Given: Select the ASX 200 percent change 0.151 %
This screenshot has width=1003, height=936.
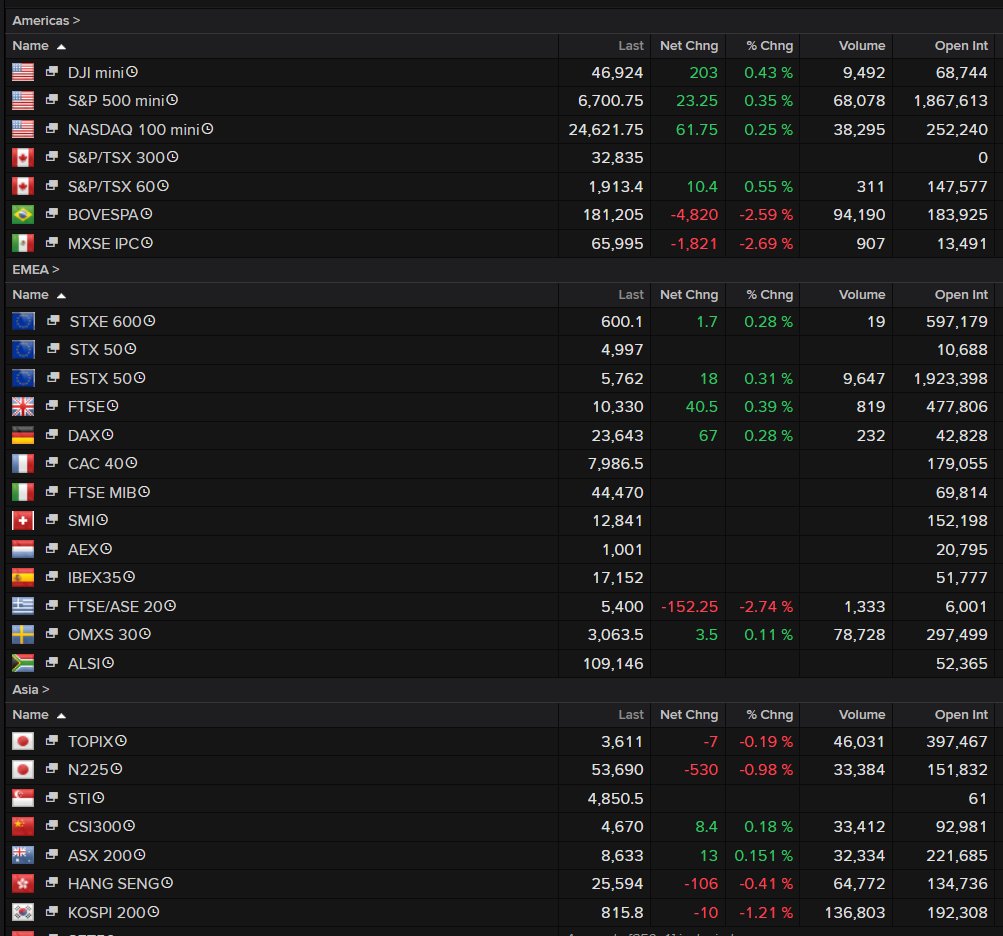Looking at the screenshot, I should (x=764, y=855).
